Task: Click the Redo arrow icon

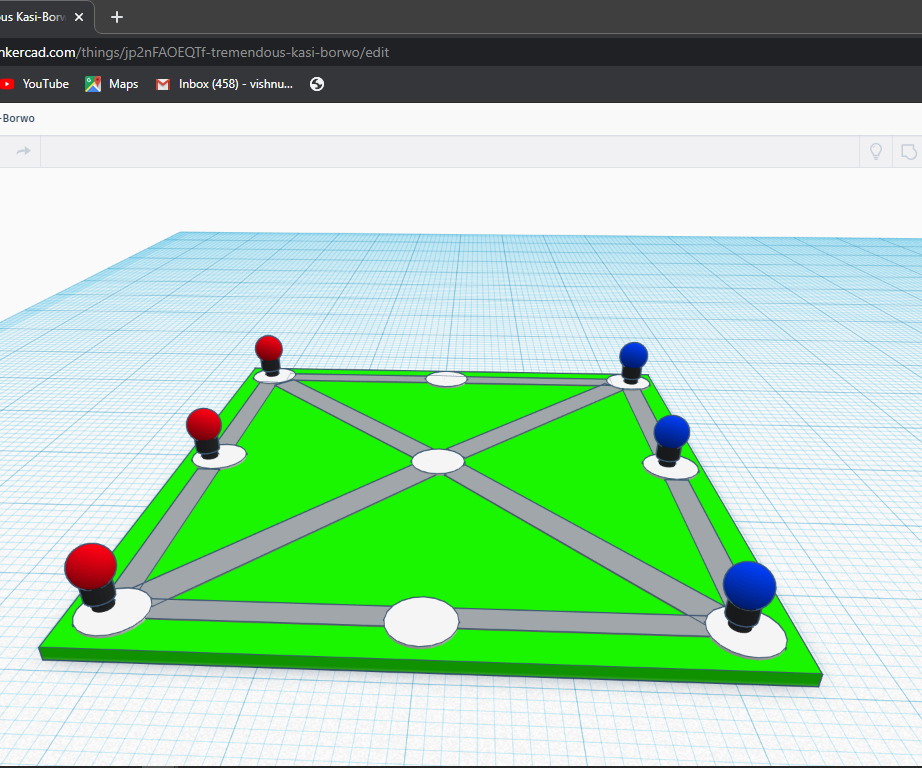Action: click(x=20, y=151)
